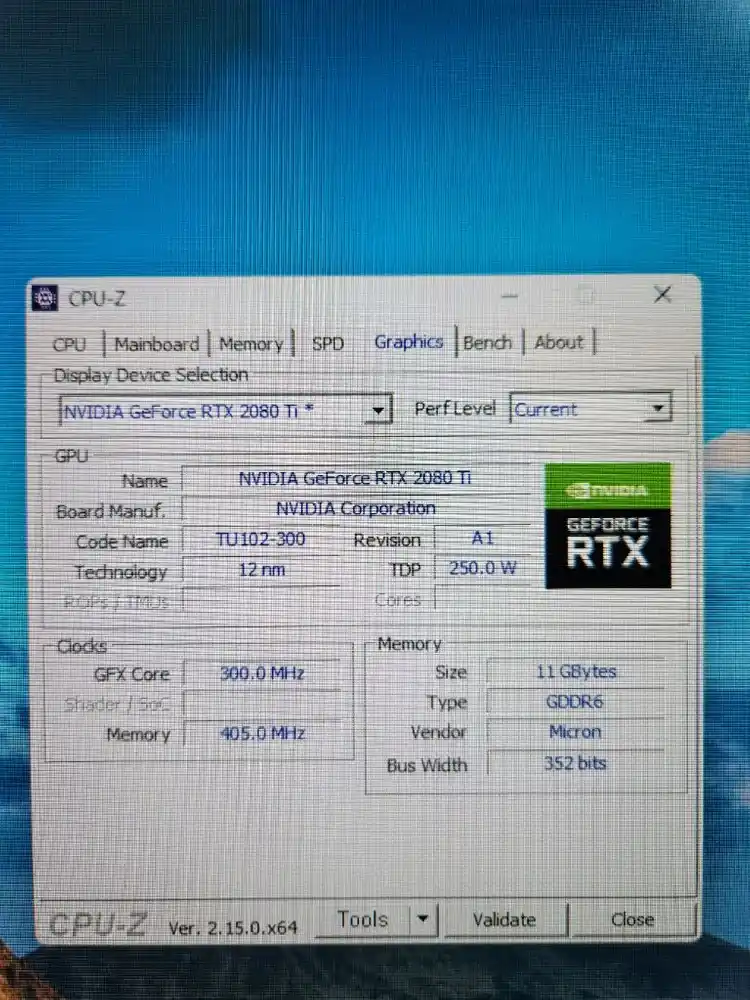750x1000 pixels.
Task: Open the Mainboard tab
Action: pos(157,344)
